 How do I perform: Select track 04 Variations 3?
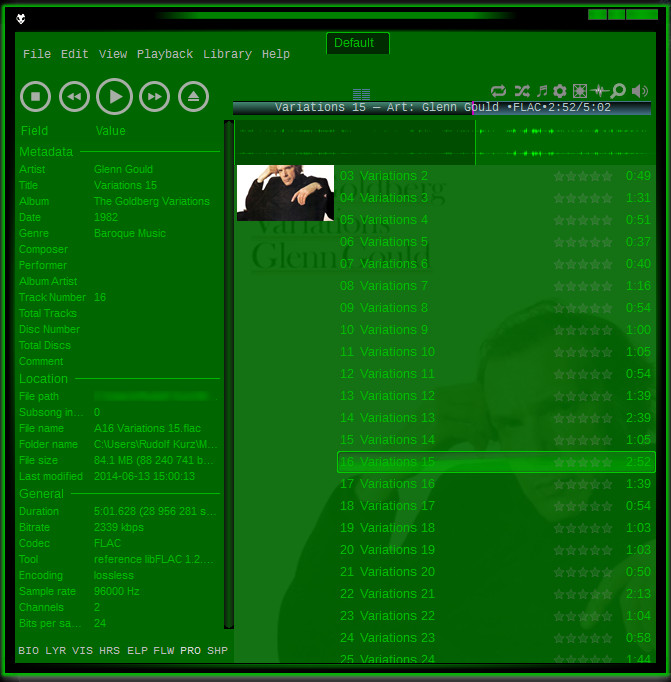click(496, 198)
